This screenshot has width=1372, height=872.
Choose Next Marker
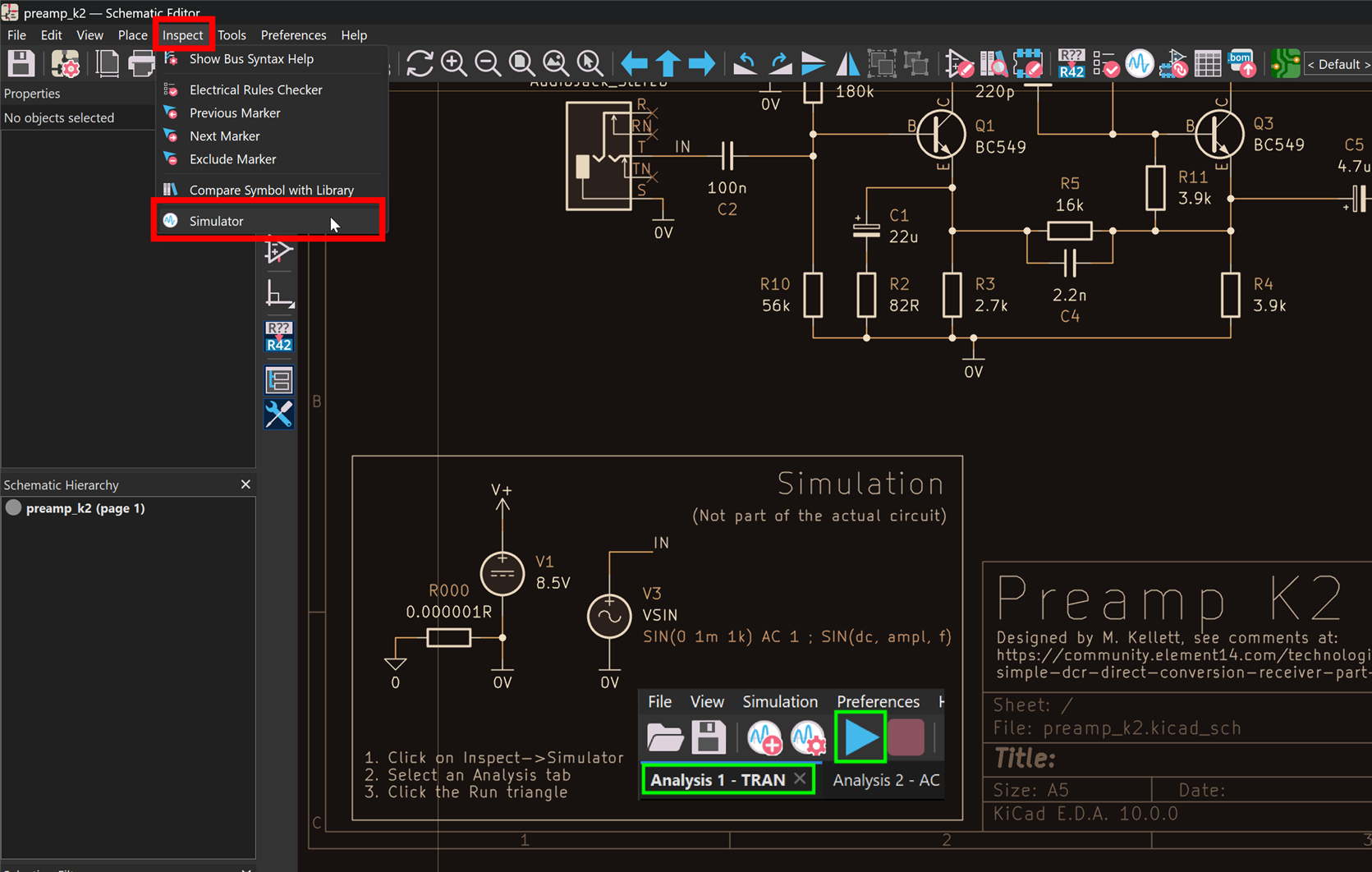click(x=272, y=135)
